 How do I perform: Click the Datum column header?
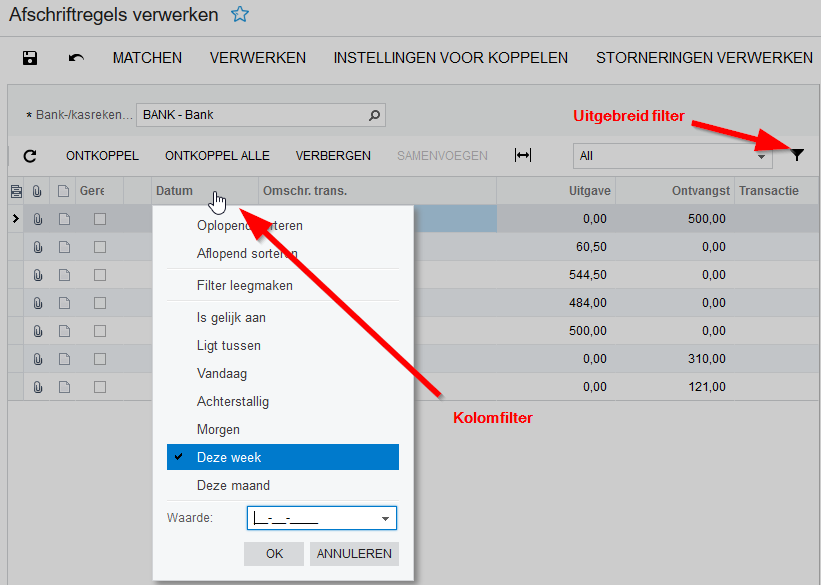(205, 191)
